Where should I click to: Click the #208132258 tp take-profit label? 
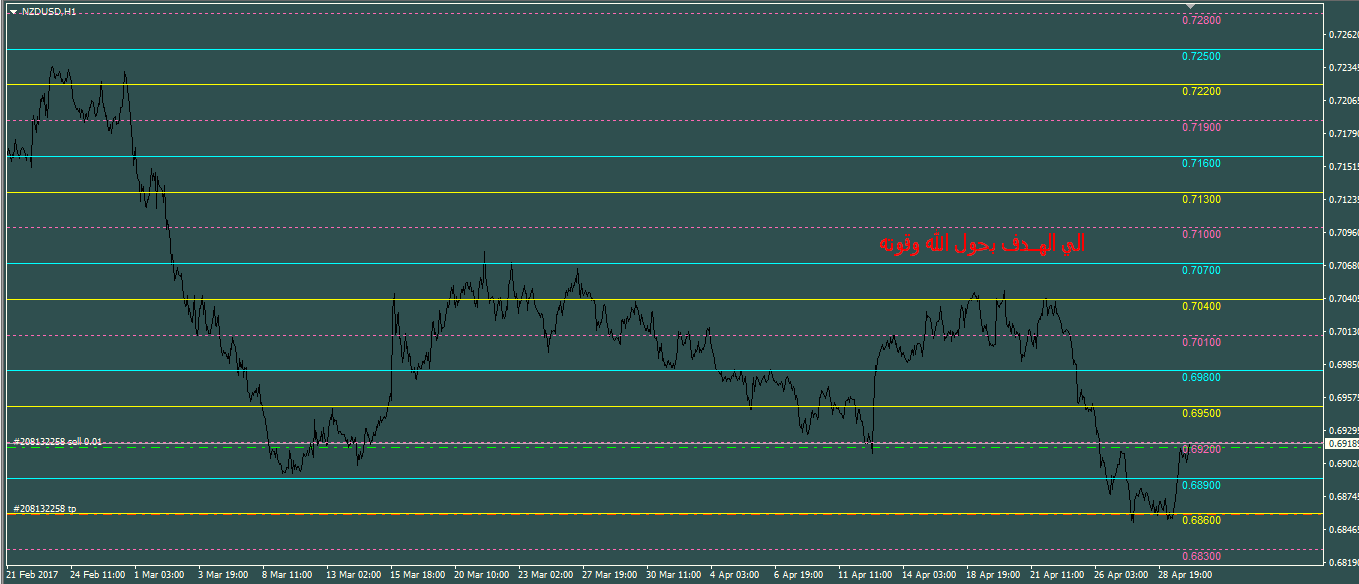click(x=44, y=509)
